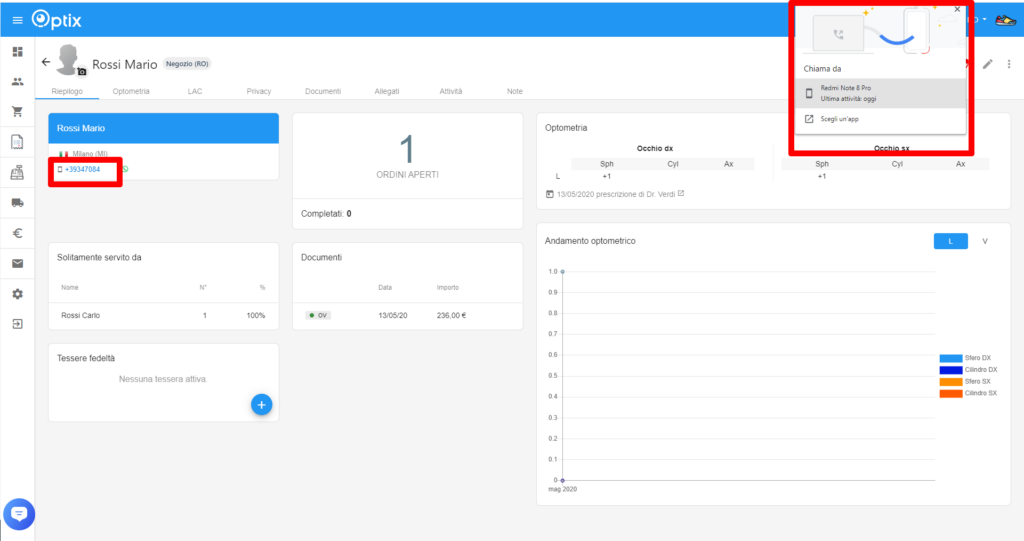This screenshot has width=1024, height=541.
Task: Open settings gear in the sidebar
Action: 17,294
